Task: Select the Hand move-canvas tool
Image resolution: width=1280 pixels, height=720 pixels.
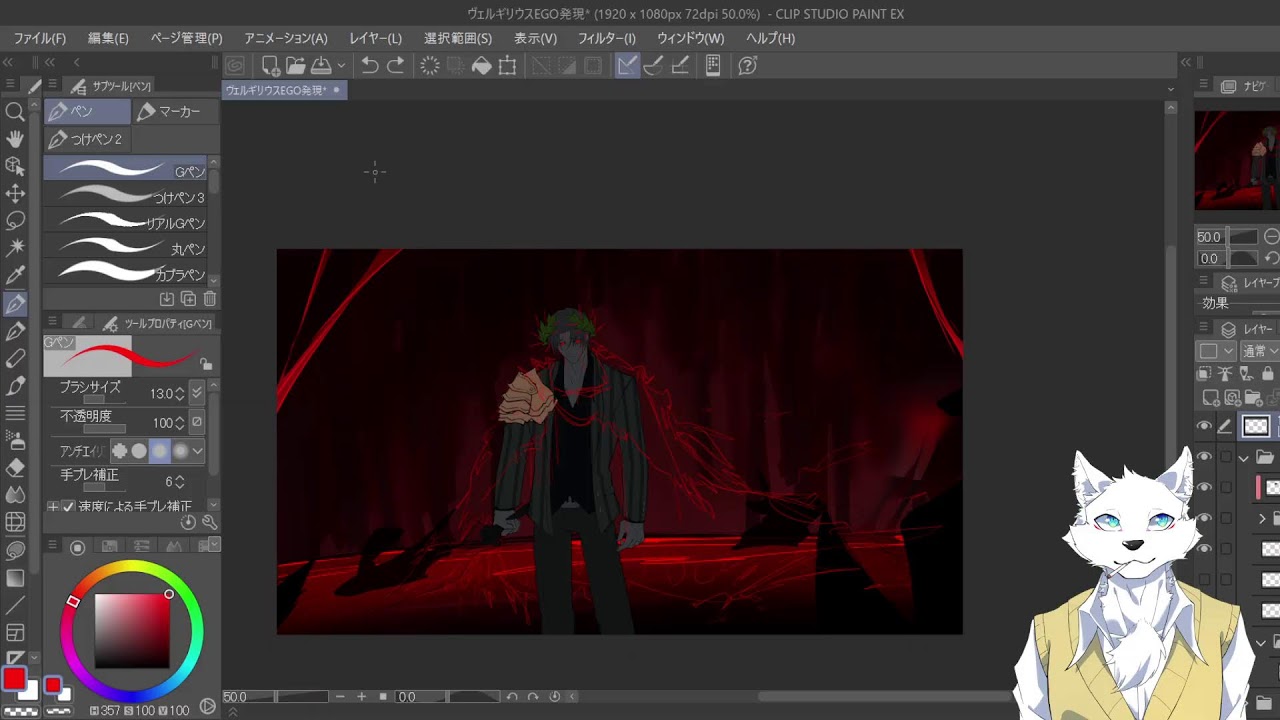Action: coord(15,139)
